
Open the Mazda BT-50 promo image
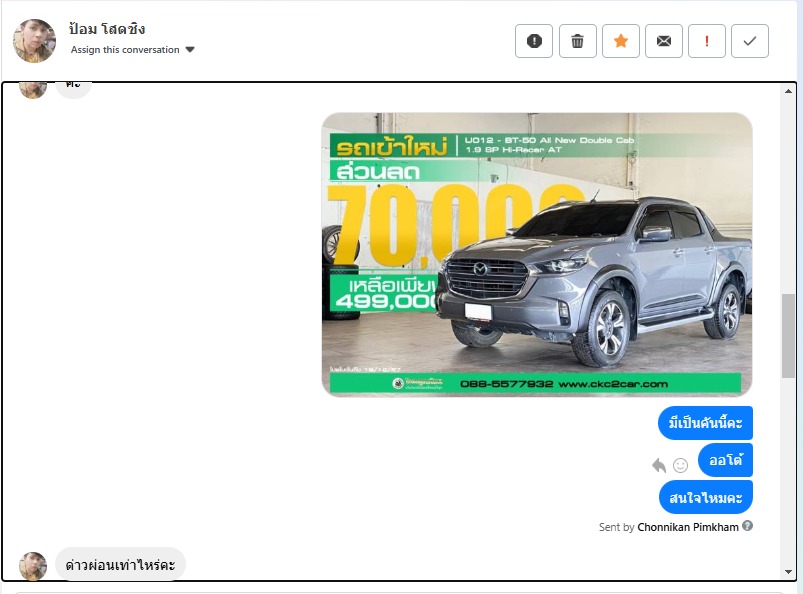(x=537, y=254)
